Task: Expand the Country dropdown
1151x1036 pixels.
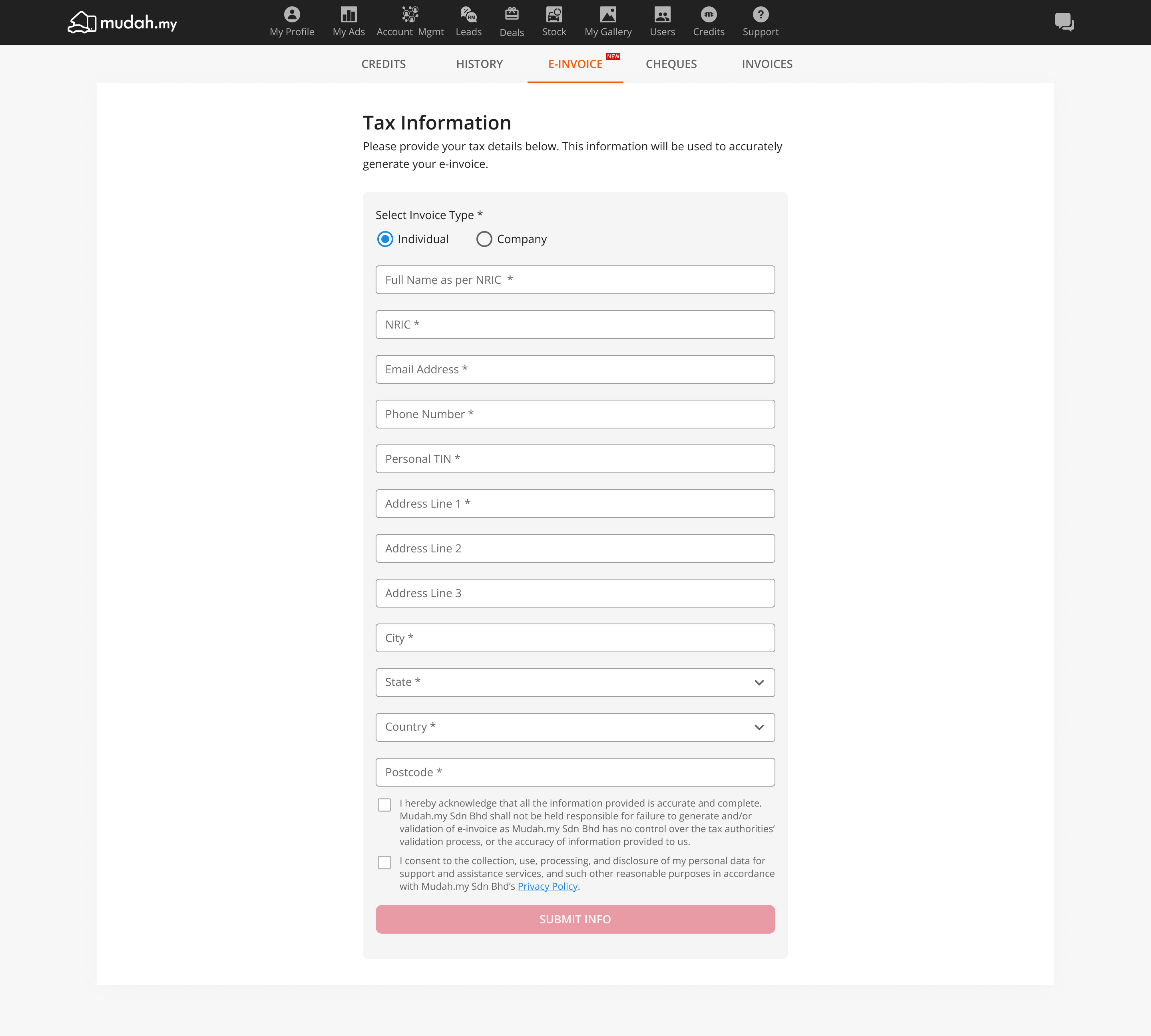Action: [x=575, y=727]
